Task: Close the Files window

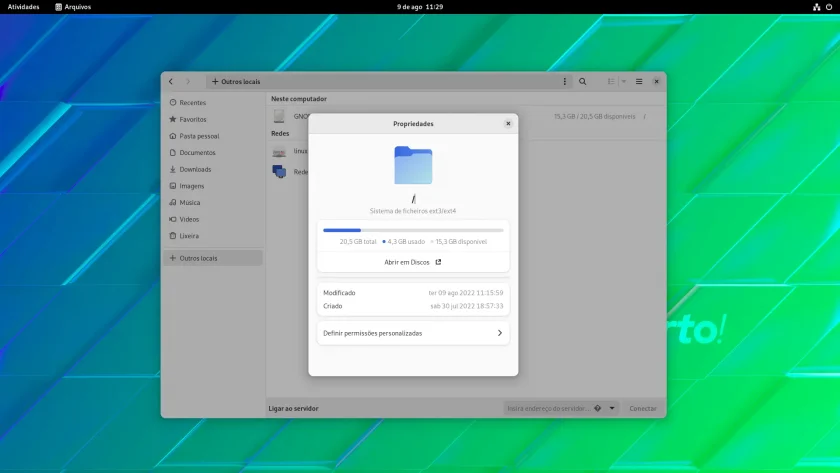Action: click(x=656, y=81)
